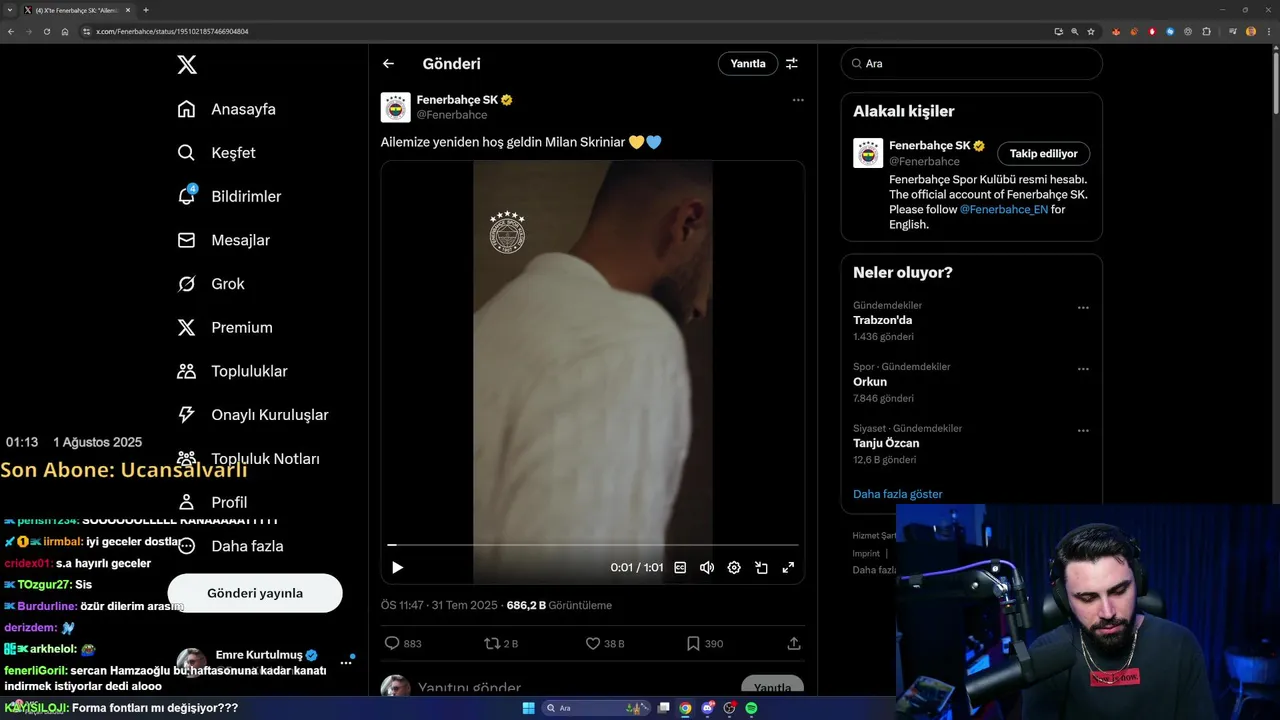
Task: Toggle video captions
Action: pos(680,567)
